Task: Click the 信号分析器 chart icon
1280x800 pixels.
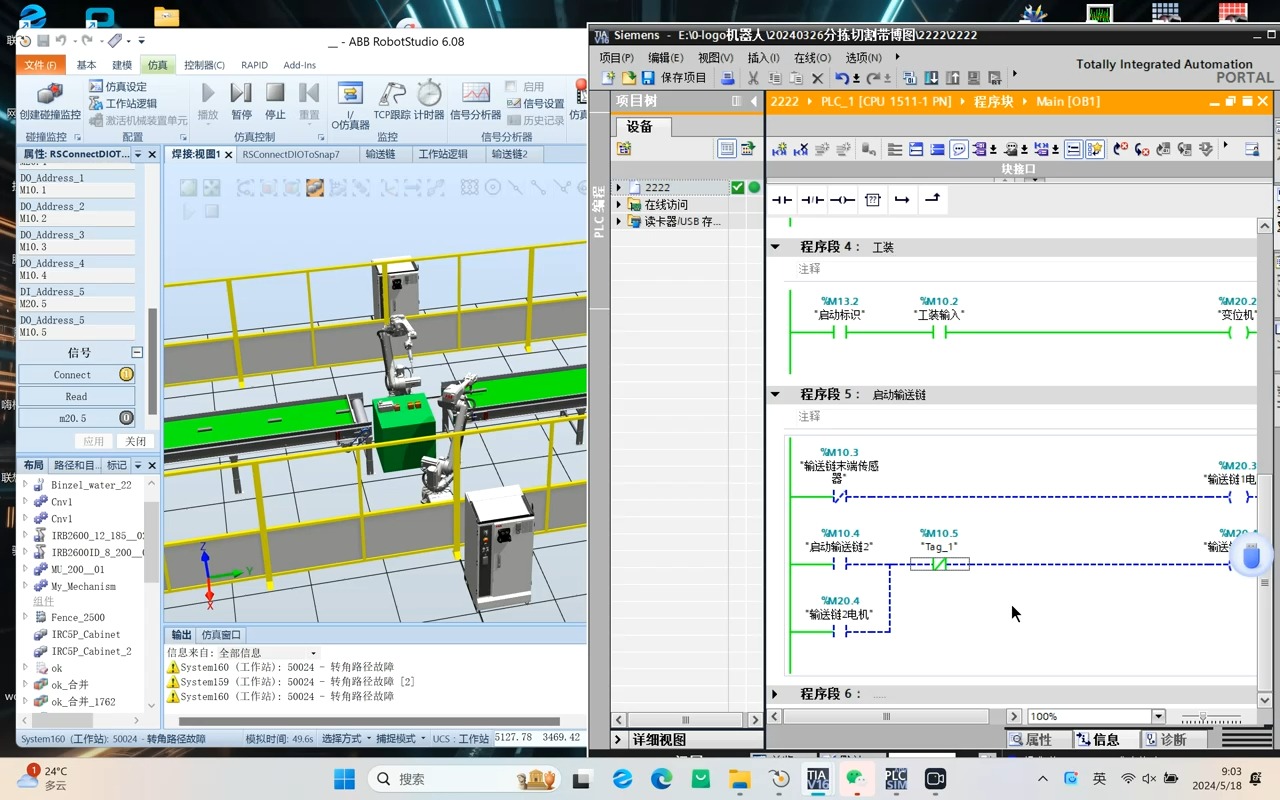Action: (476, 101)
